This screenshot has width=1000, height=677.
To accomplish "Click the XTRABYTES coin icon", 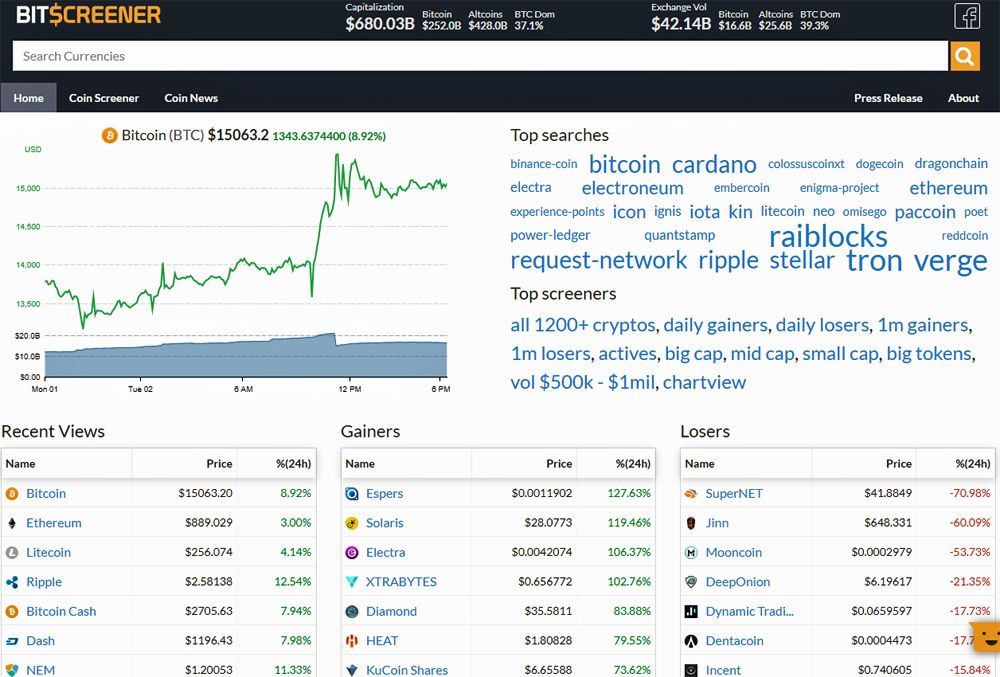I will 351,582.
